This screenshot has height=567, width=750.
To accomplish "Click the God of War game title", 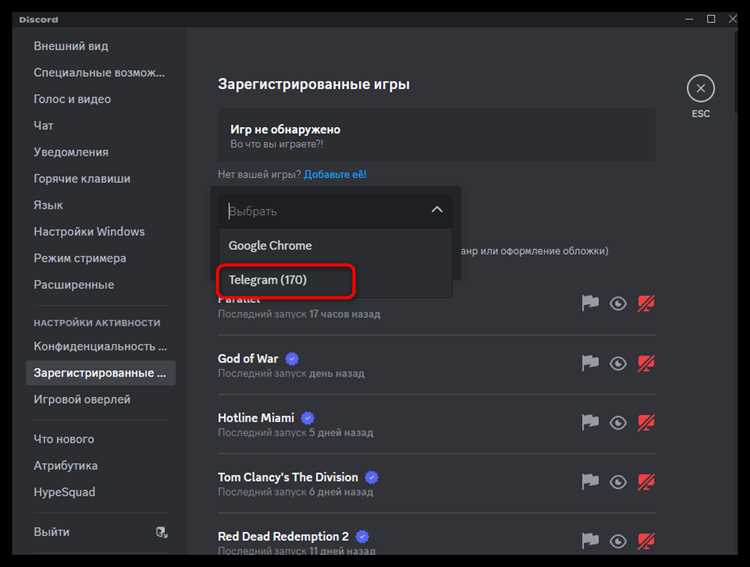I will click(248, 358).
